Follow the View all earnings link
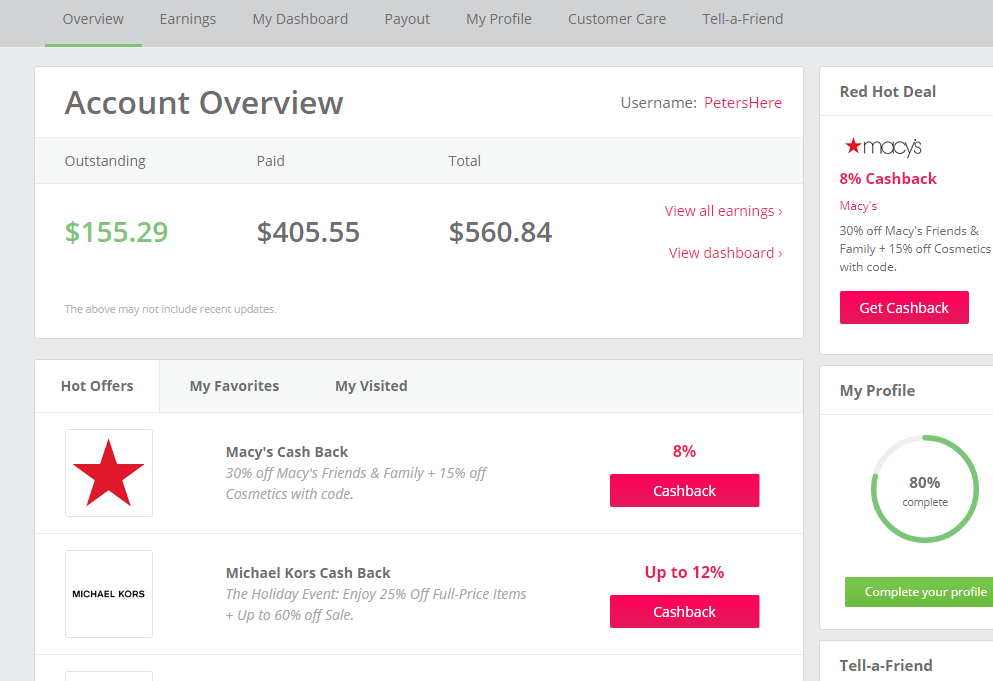Image resolution: width=993 pixels, height=681 pixels. click(723, 211)
